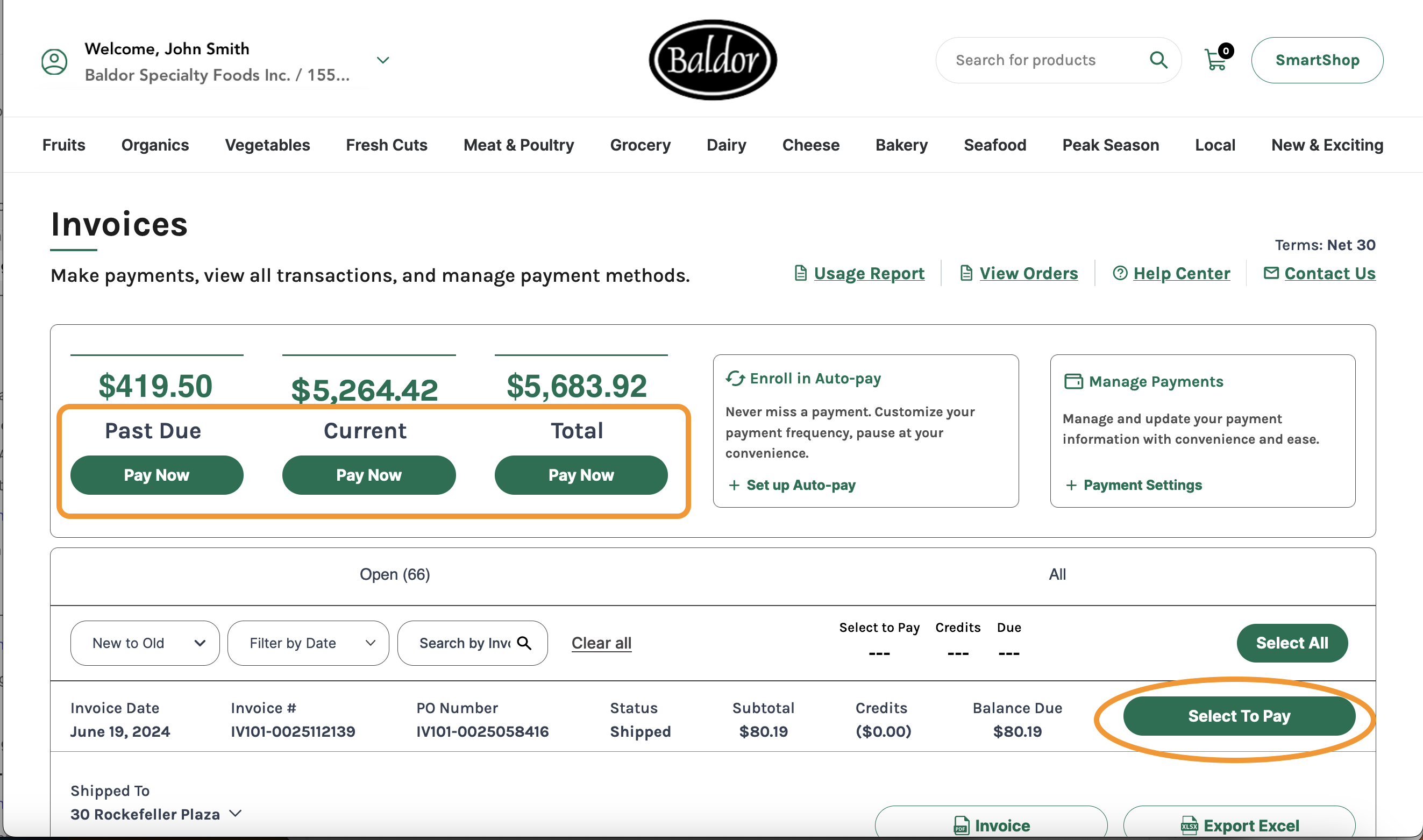1423x840 pixels.
Task: Click the Shipped status text
Action: coord(640,732)
